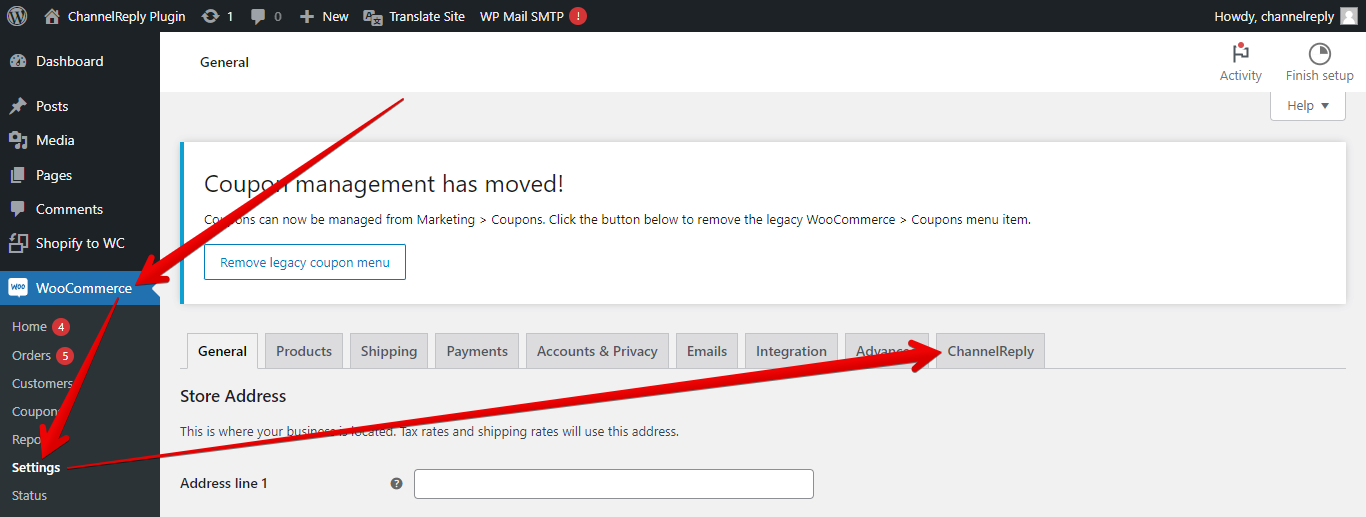The height and width of the screenshot is (517, 1366).
Task: Click the Dashboard gauge icon
Action: (18, 61)
